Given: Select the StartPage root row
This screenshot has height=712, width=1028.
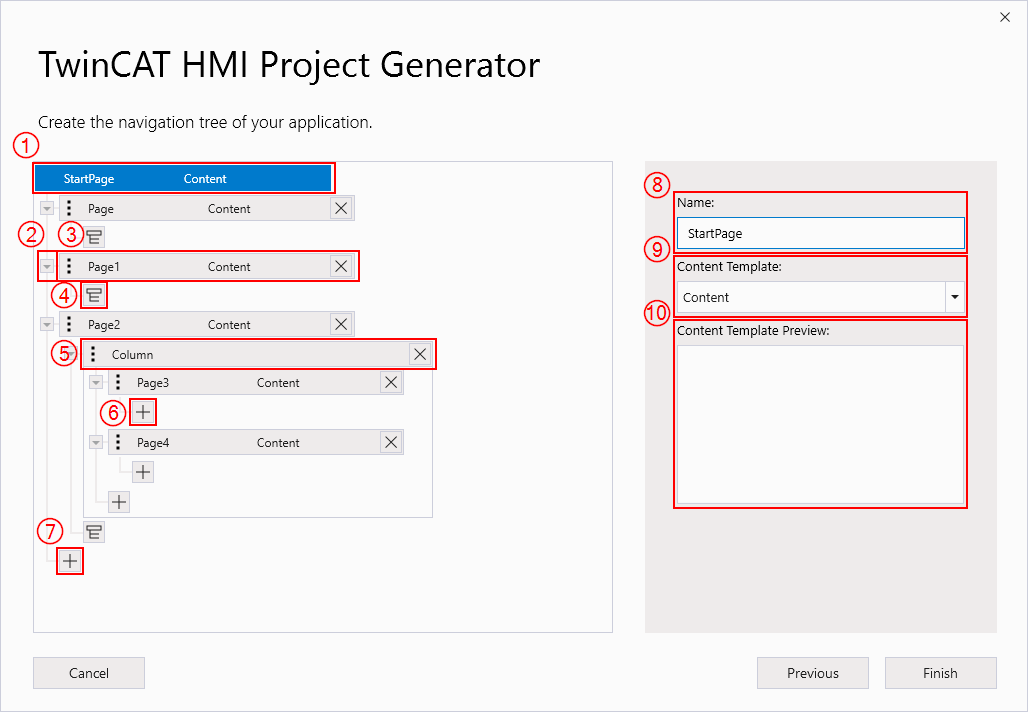Looking at the screenshot, I should [x=183, y=178].
